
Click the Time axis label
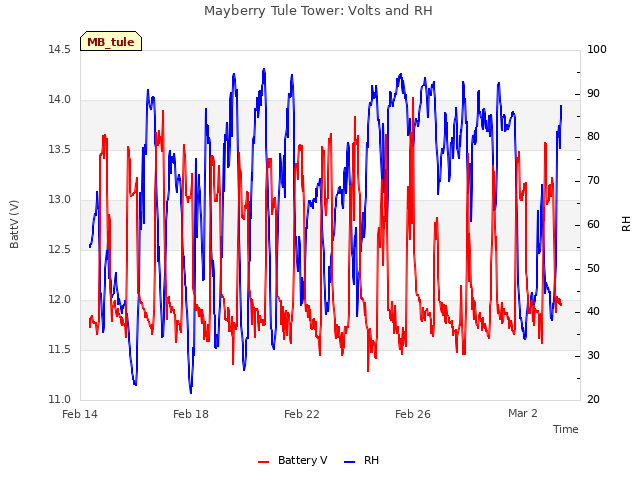tap(566, 429)
